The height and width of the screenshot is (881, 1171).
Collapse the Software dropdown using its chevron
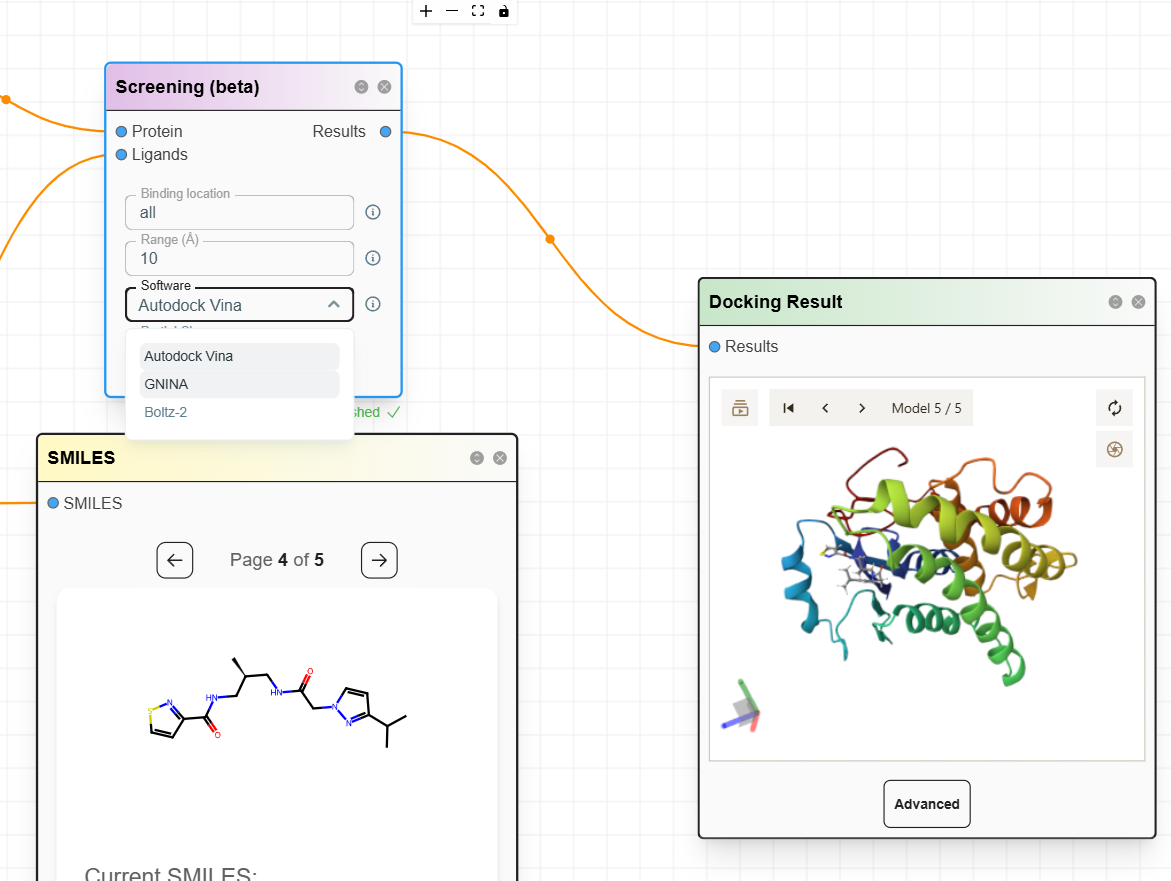(334, 304)
